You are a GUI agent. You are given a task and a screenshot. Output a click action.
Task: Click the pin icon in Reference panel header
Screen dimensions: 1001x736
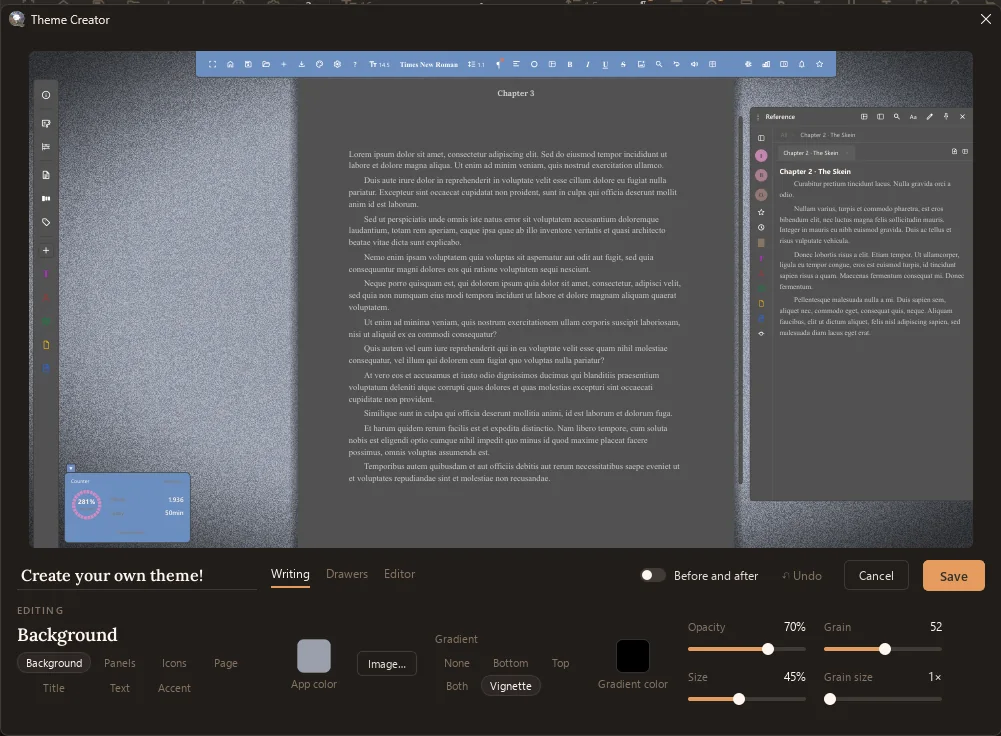tap(946, 117)
